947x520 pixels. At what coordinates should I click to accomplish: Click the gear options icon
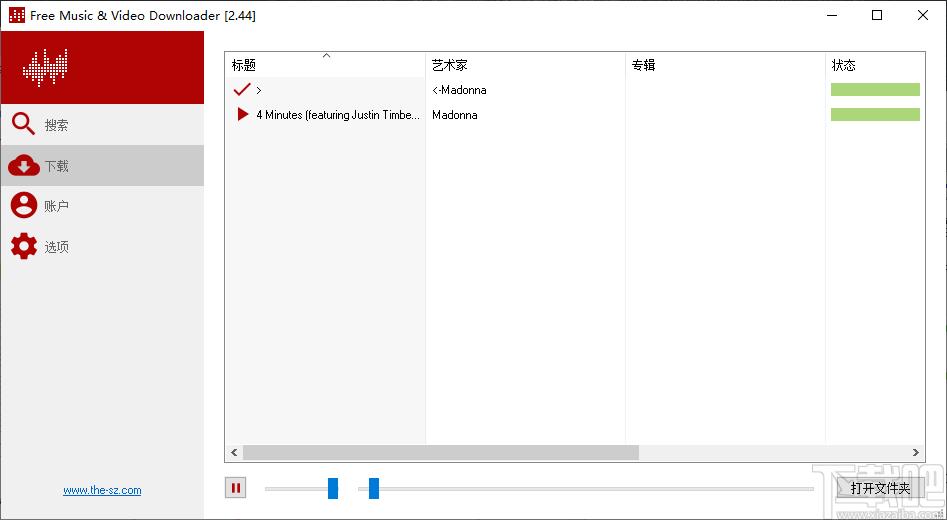(24, 246)
